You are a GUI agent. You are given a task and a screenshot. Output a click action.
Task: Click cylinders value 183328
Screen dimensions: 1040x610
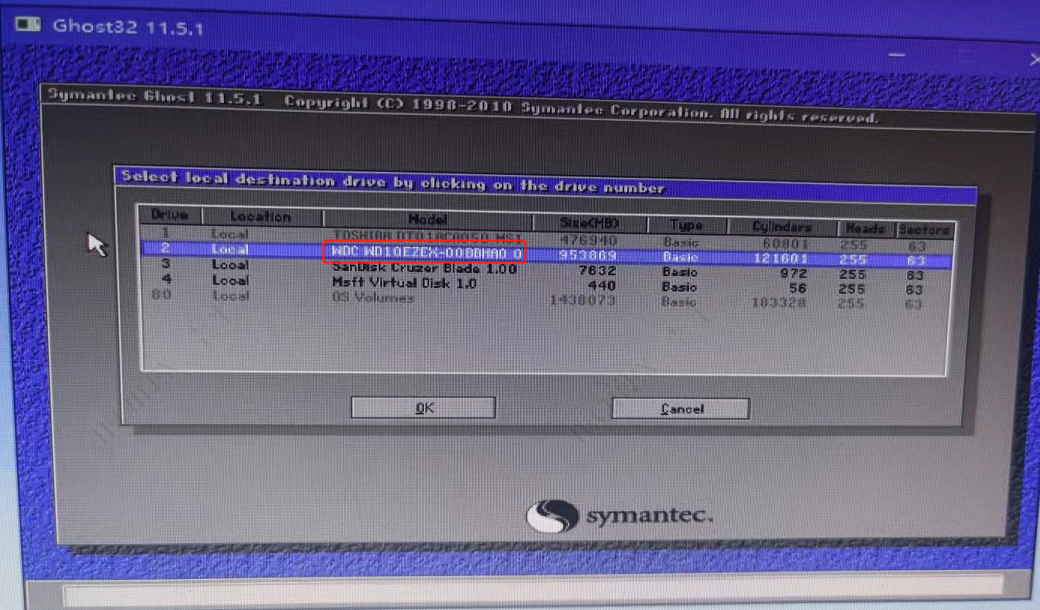point(779,303)
